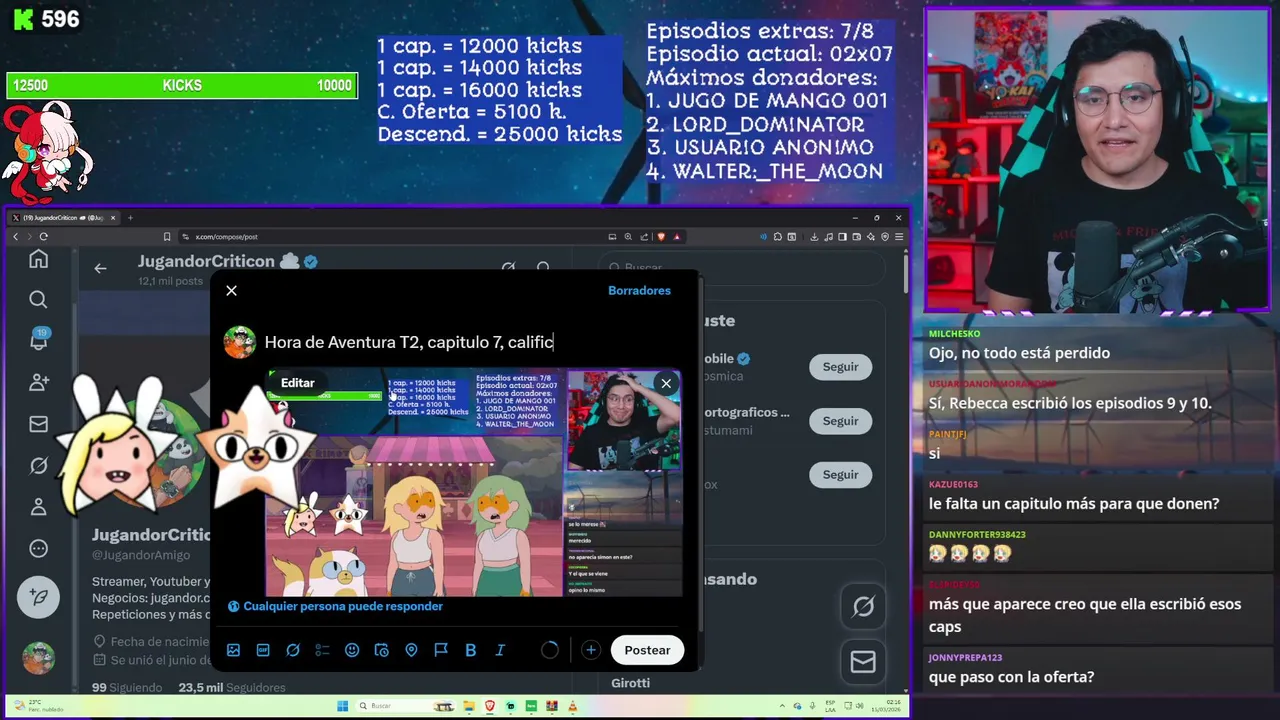Click 99 Siguiendo link
1280x720 pixels.
click(127, 688)
